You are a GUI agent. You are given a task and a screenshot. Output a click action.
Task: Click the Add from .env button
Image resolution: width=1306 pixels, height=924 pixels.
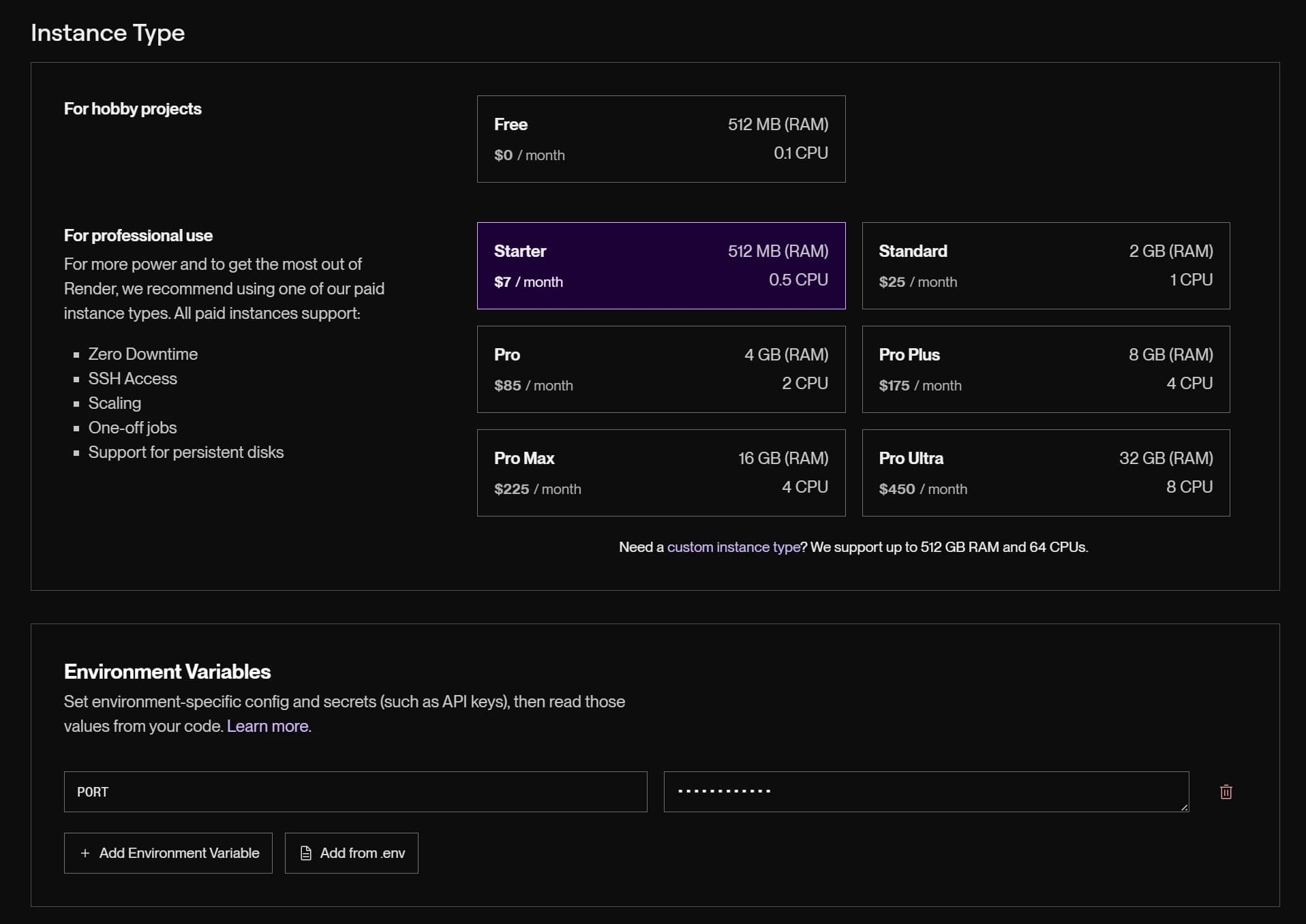click(x=351, y=853)
